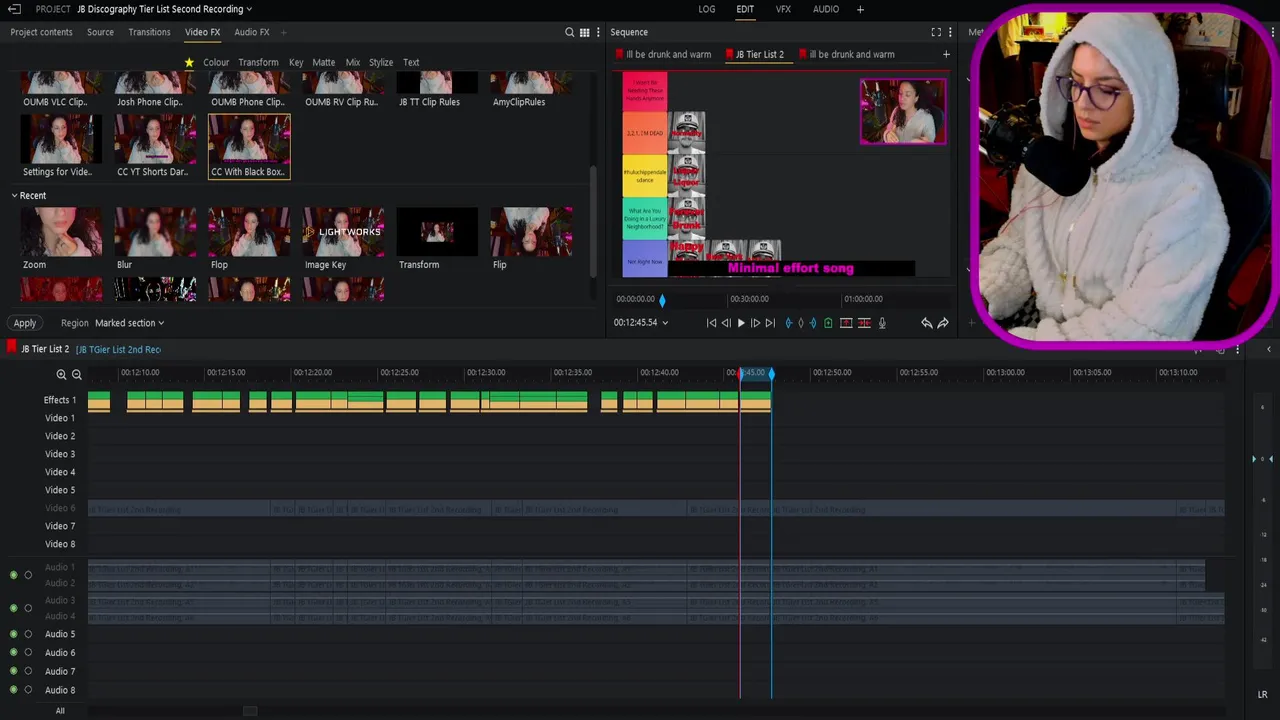Screen dimensions: 1280x720
Task: Open the voice-over microphone icon
Action: click(x=882, y=323)
